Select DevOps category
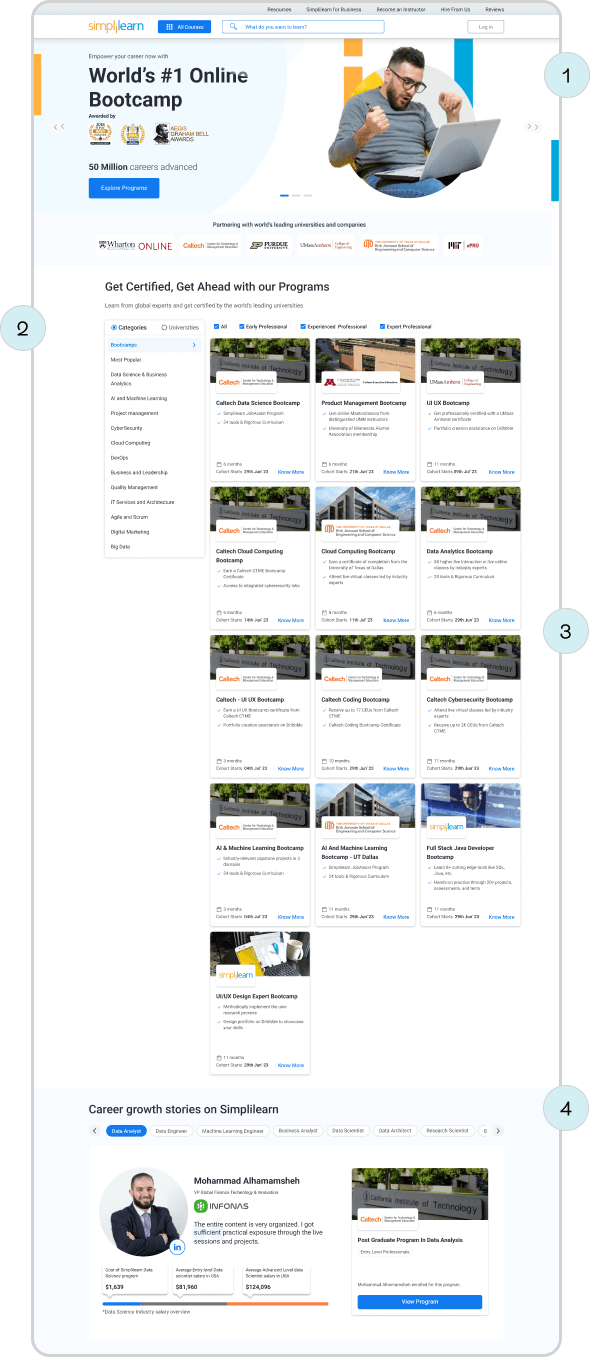This screenshot has width=590, height=1357. [x=119, y=457]
